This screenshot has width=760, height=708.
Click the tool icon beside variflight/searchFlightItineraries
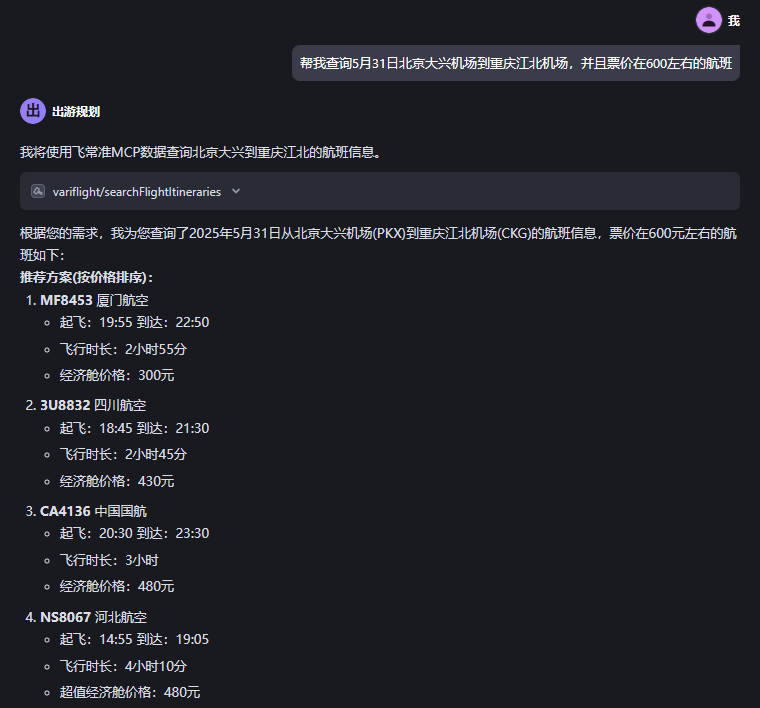(x=38, y=191)
